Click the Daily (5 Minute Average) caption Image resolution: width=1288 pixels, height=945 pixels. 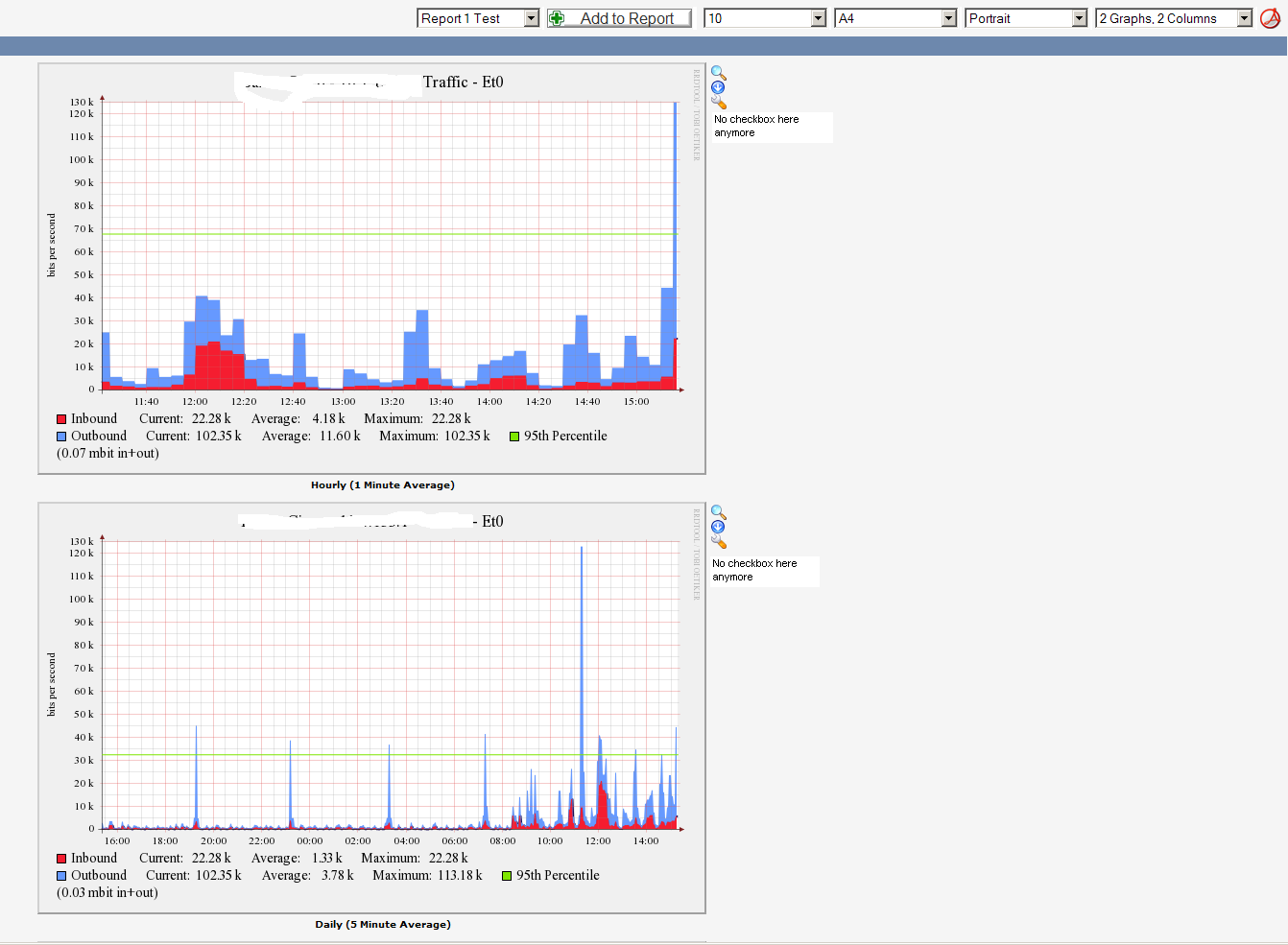coord(383,925)
